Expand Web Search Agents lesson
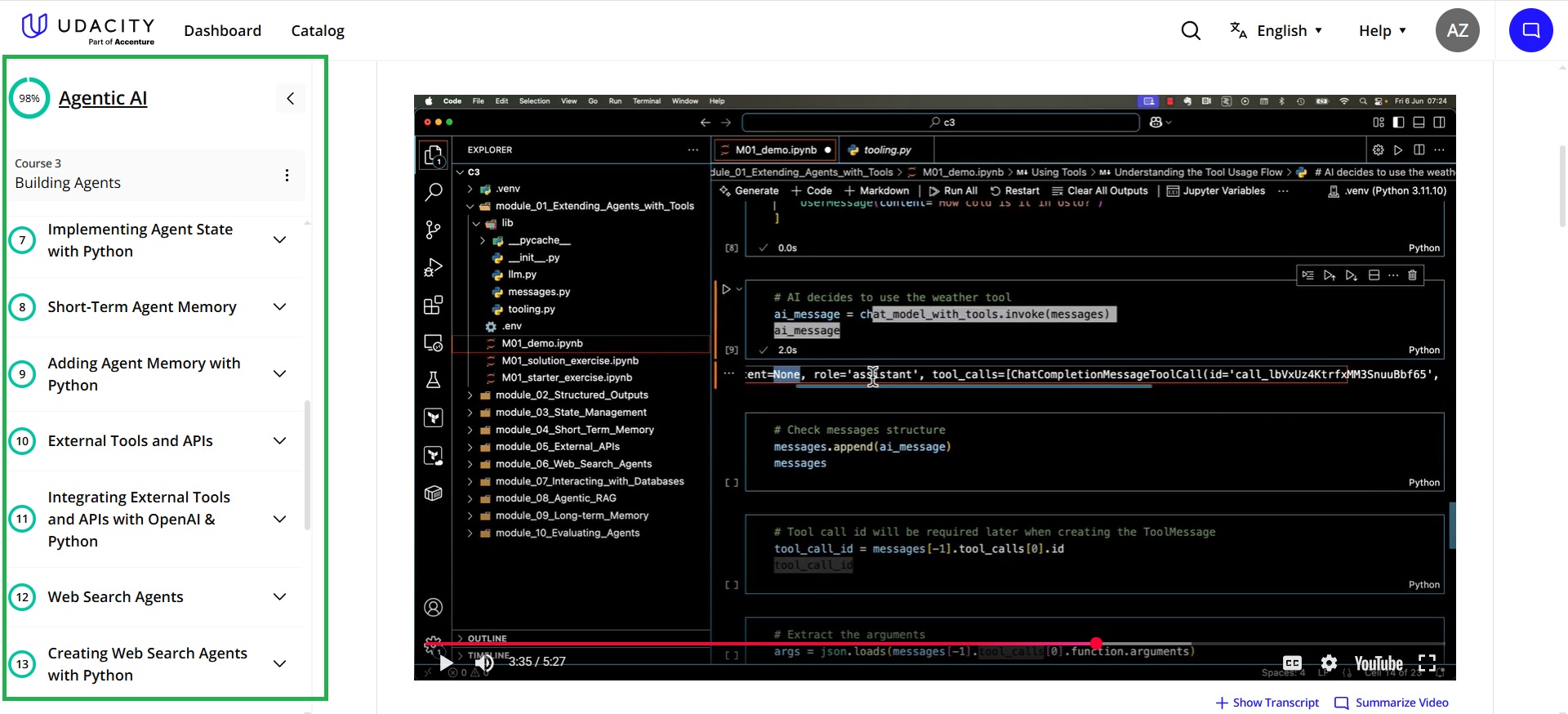This screenshot has width=1568, height=714. click(279, 597)
